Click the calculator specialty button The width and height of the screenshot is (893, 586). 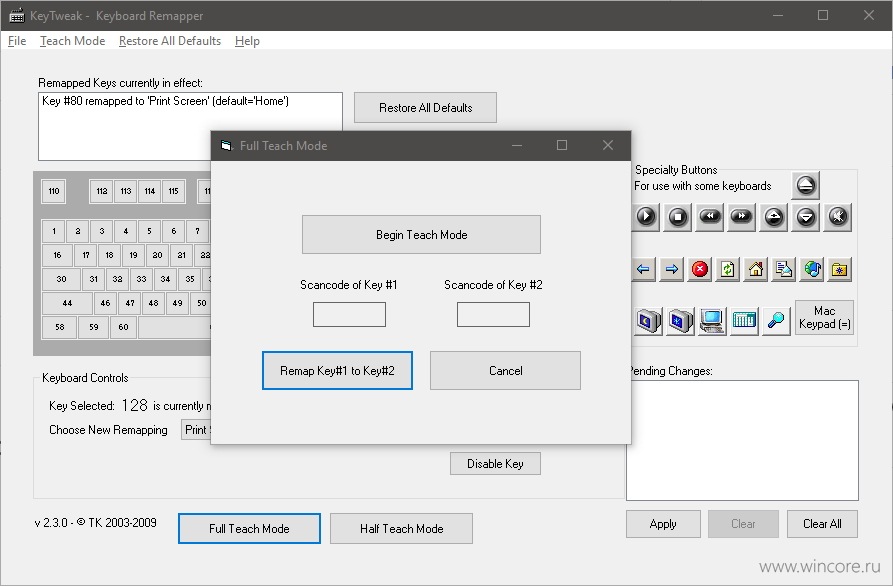point(744,321)
